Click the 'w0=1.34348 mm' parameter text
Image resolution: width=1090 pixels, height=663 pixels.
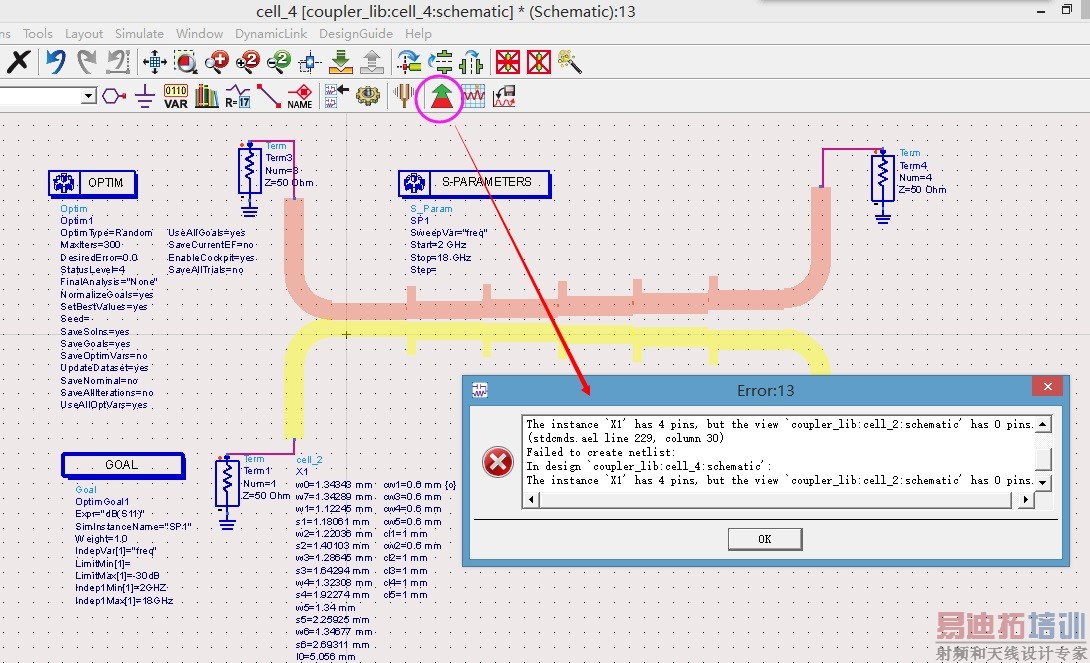tap(334, 484)
